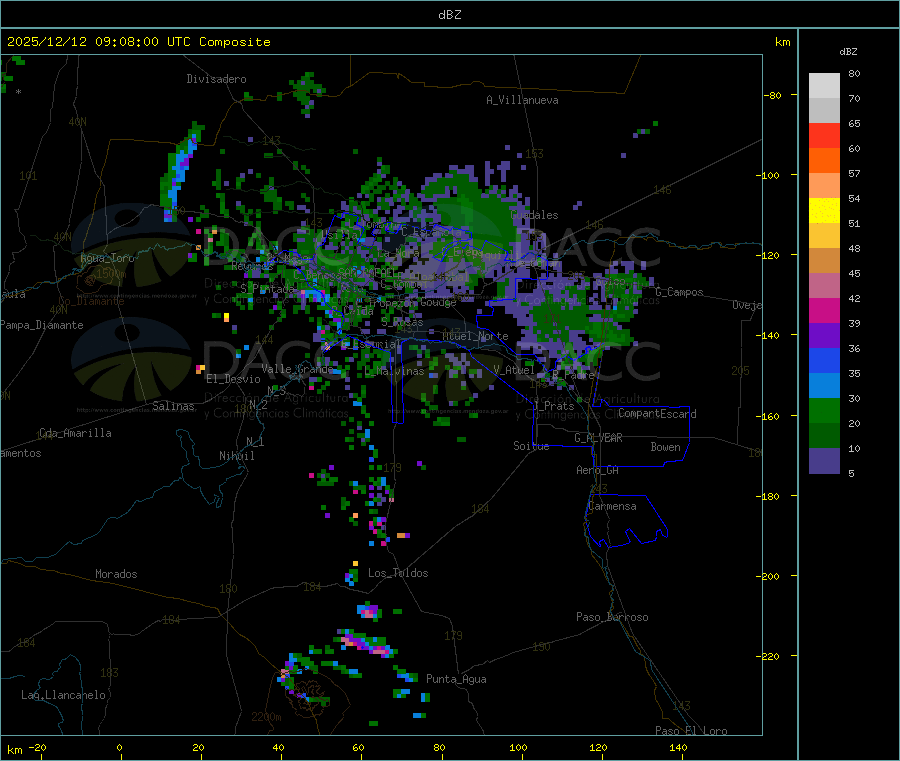The image size is (900, 761).
Task: Click the gray 65-70 dBZ legend swatch
Action: pyautogui.click(x=824, y=111)
